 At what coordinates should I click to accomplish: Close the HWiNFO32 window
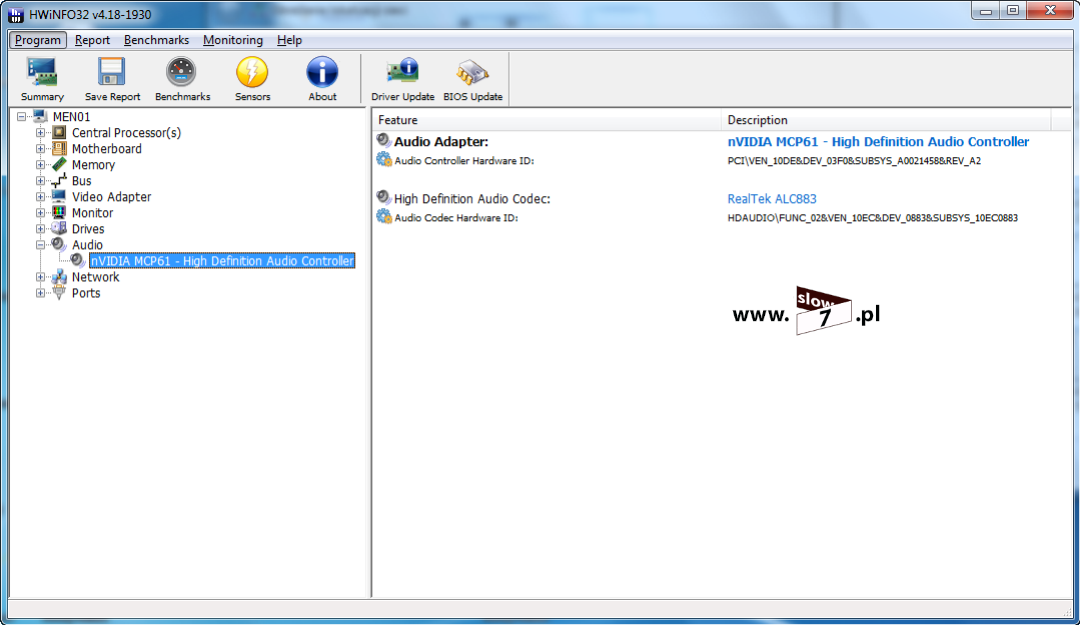[1050, 10]
